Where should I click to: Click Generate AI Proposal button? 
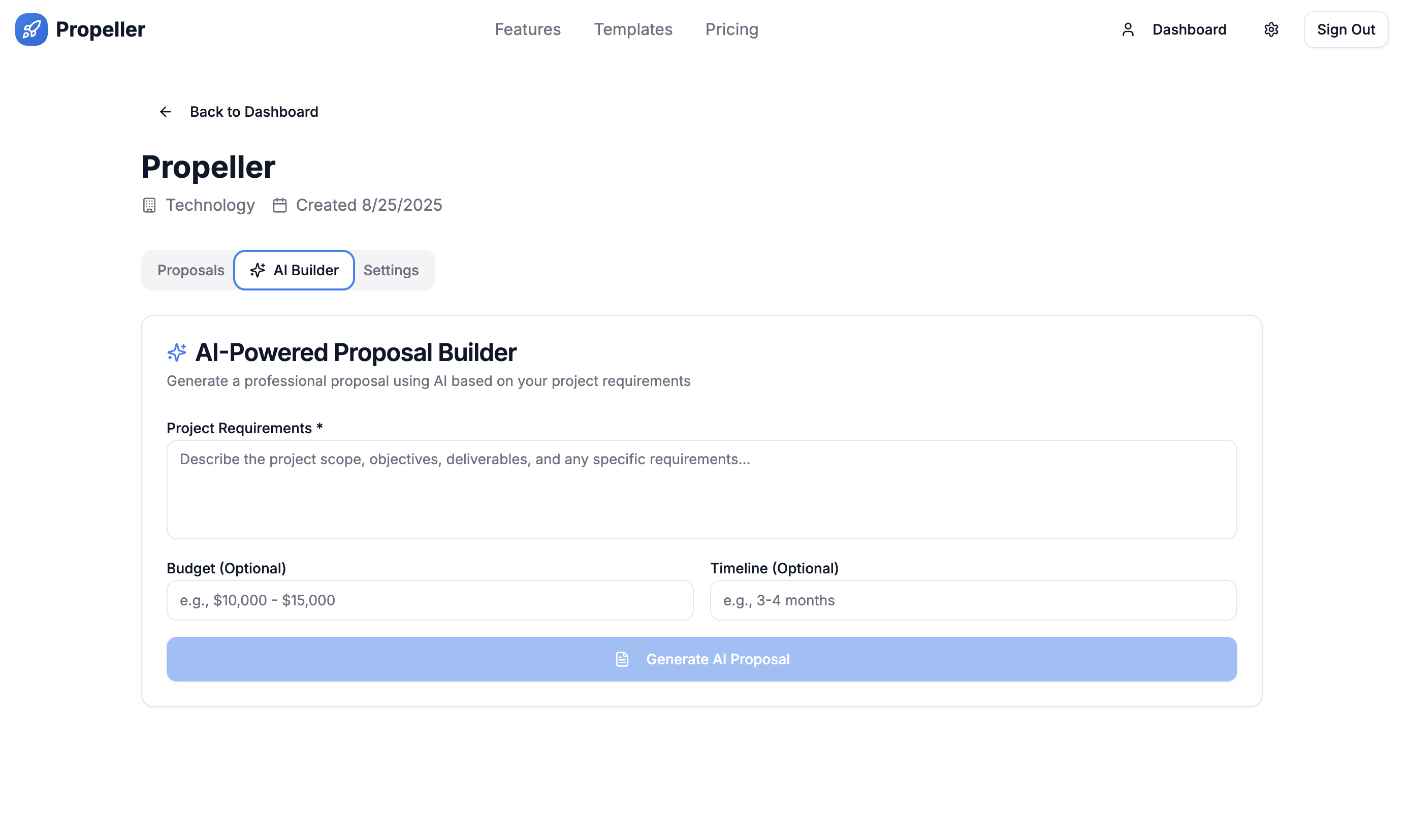[x=702, y=659]
